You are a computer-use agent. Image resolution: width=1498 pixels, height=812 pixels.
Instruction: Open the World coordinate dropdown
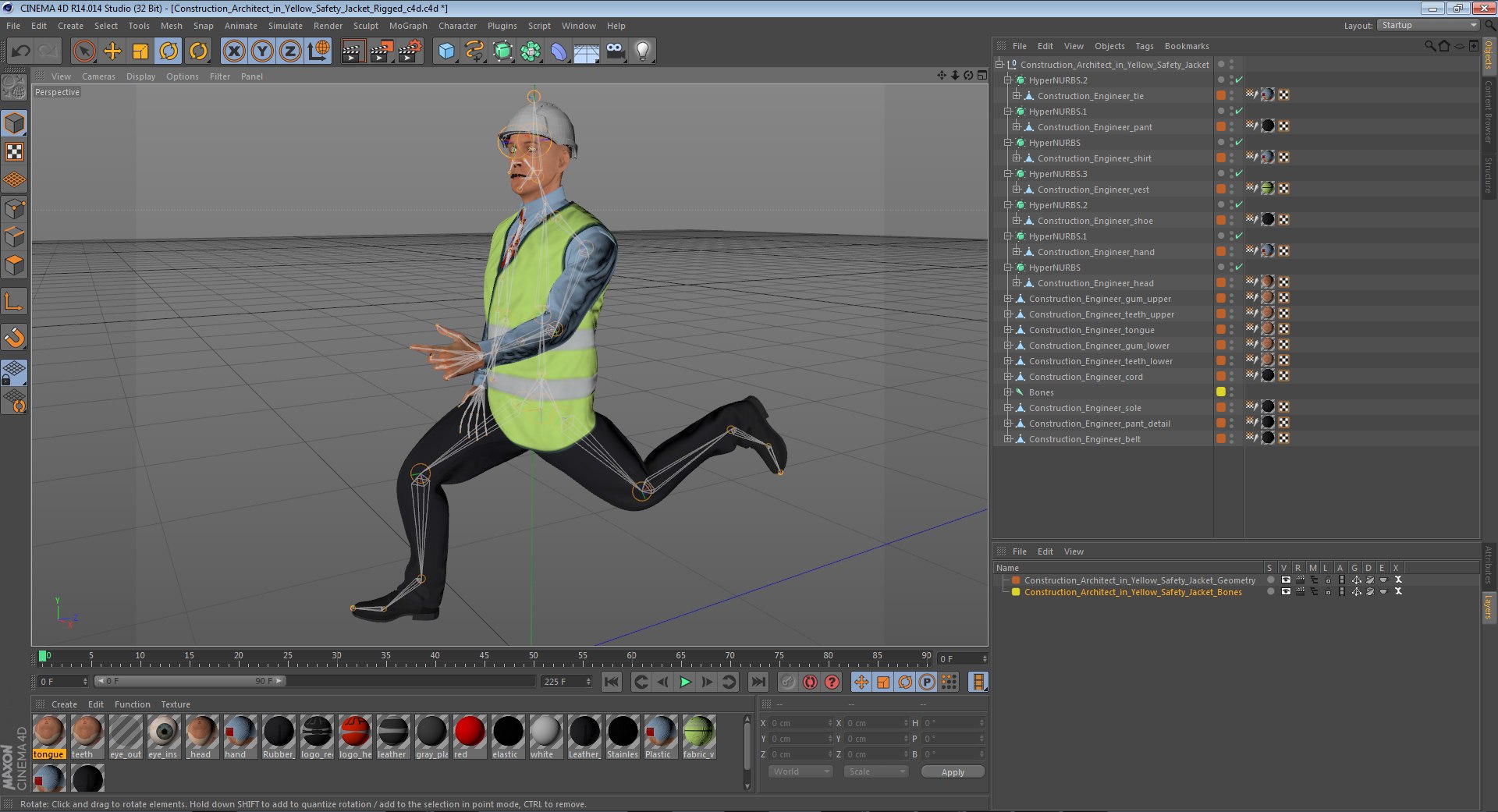point(800,771)
